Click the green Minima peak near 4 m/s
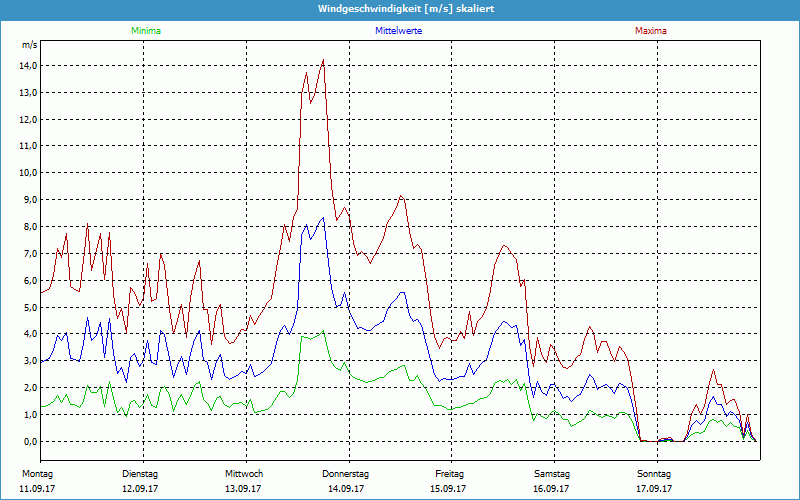This screenshot has height=500, width=800. 323,331
